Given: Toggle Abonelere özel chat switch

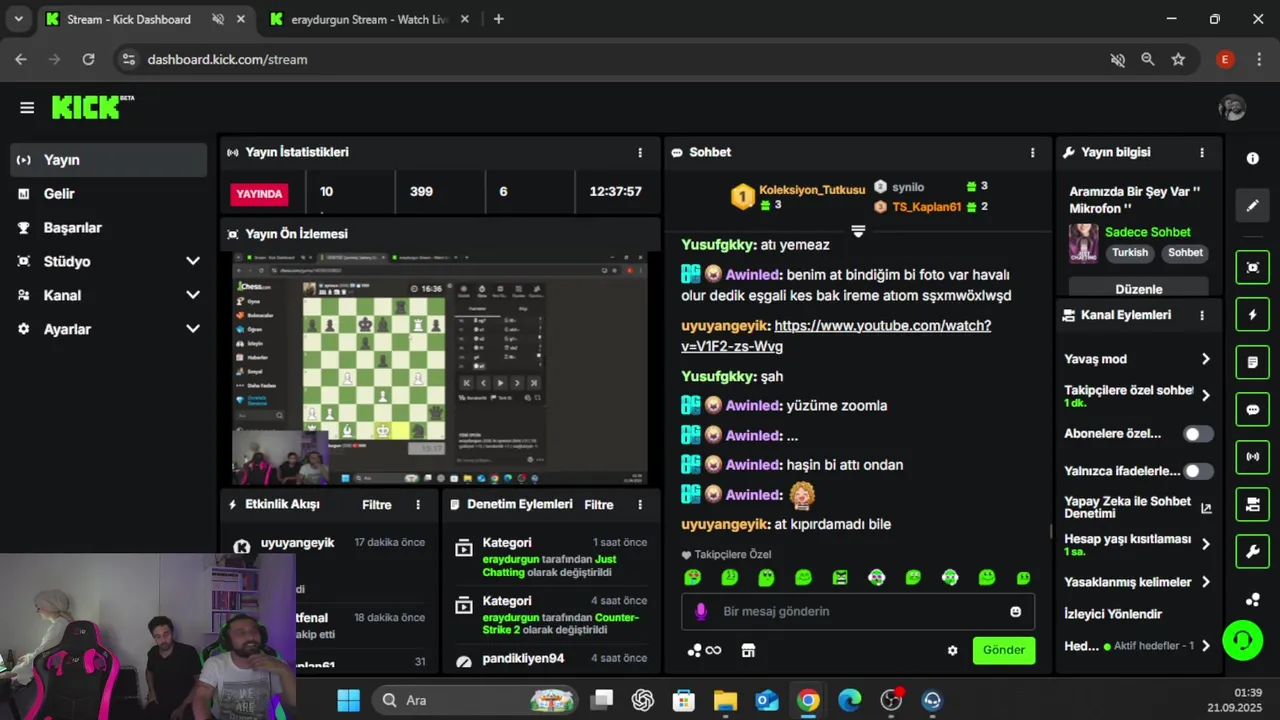Looking at the screenshot, I should click(1198, 434).
